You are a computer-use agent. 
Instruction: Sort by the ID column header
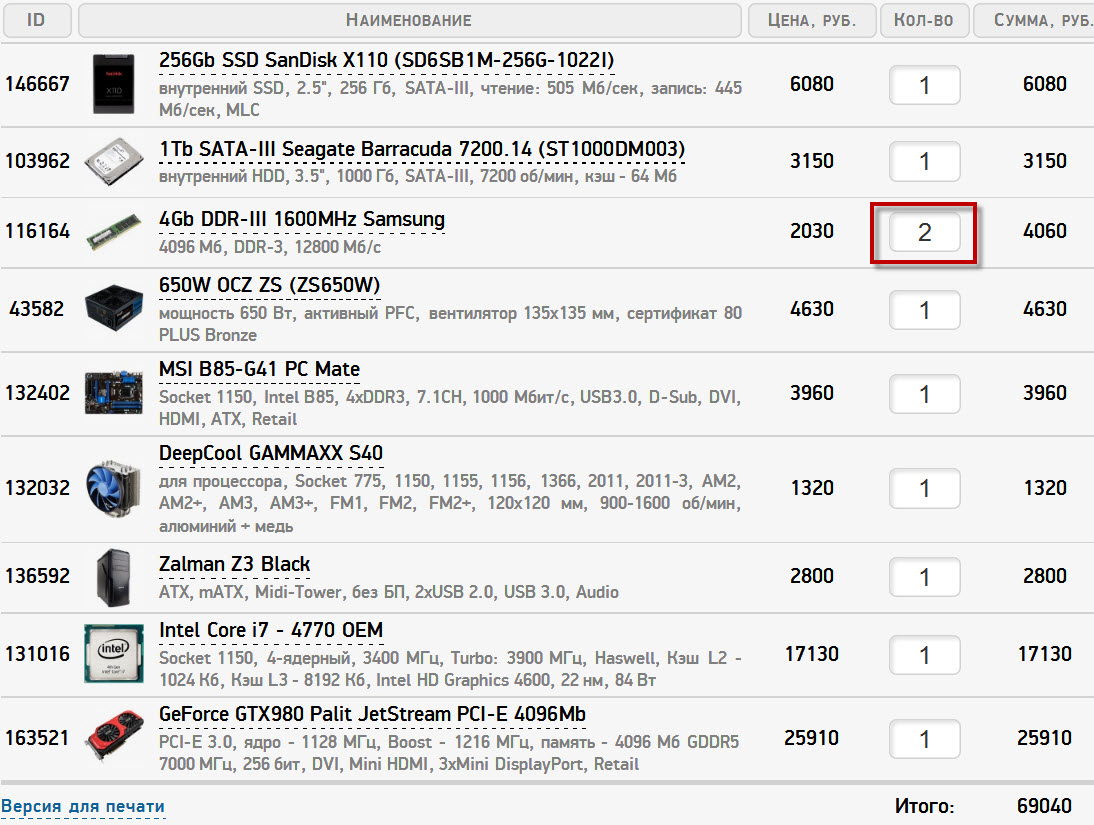(x=37, y=20)
